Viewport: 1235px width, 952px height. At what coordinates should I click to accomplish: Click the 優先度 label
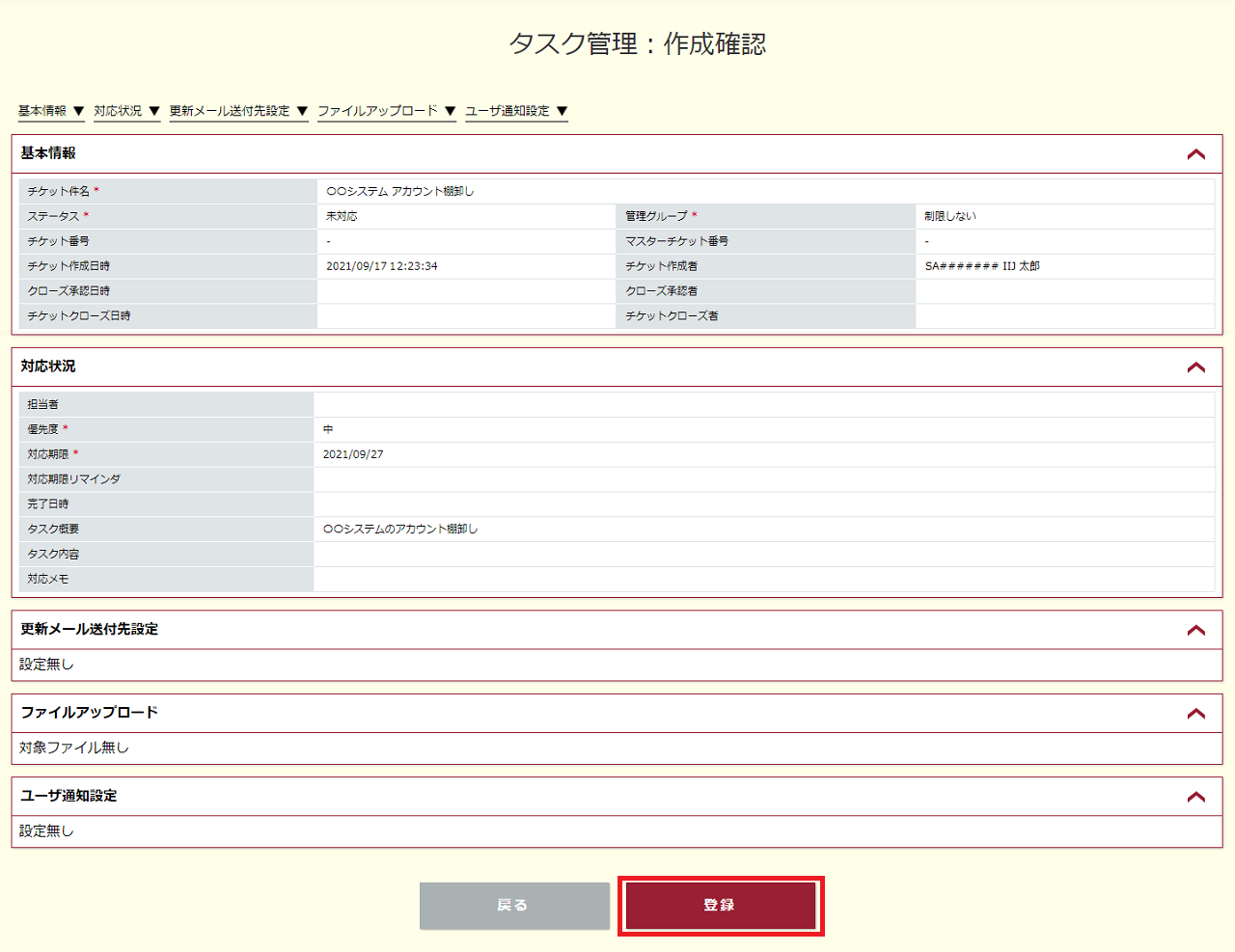tap(42, 429)
